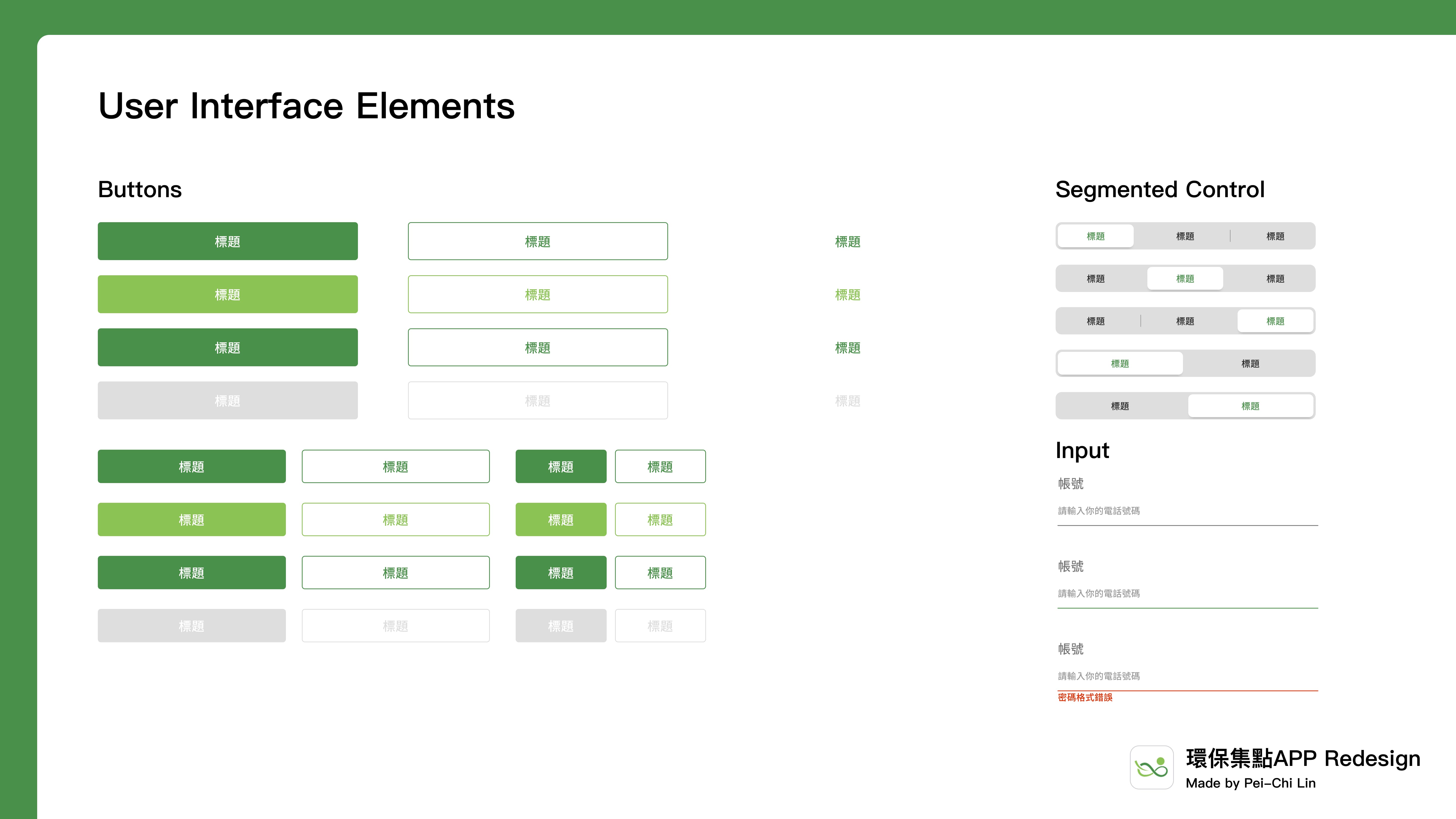Screen dimensions: 1456x819
Task: Click the medium-width light green filled 標題 button
Action: coord(192,519)
